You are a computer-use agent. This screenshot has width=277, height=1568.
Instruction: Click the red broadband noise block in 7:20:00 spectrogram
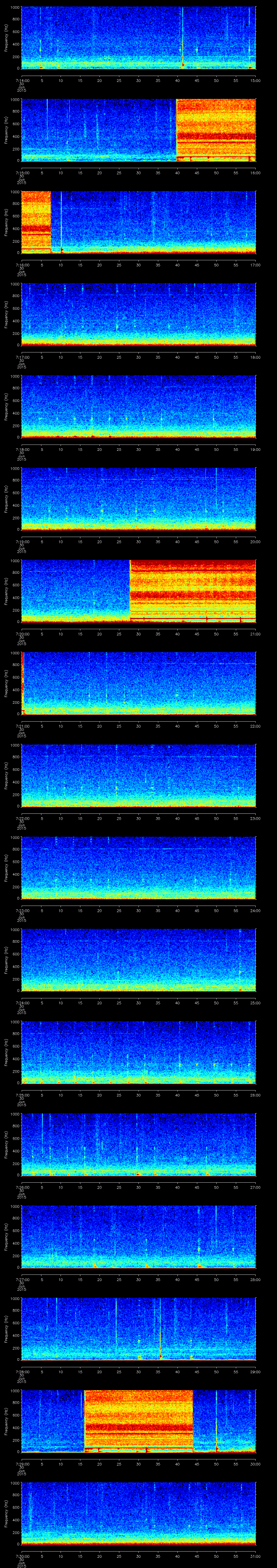(193, 590)
